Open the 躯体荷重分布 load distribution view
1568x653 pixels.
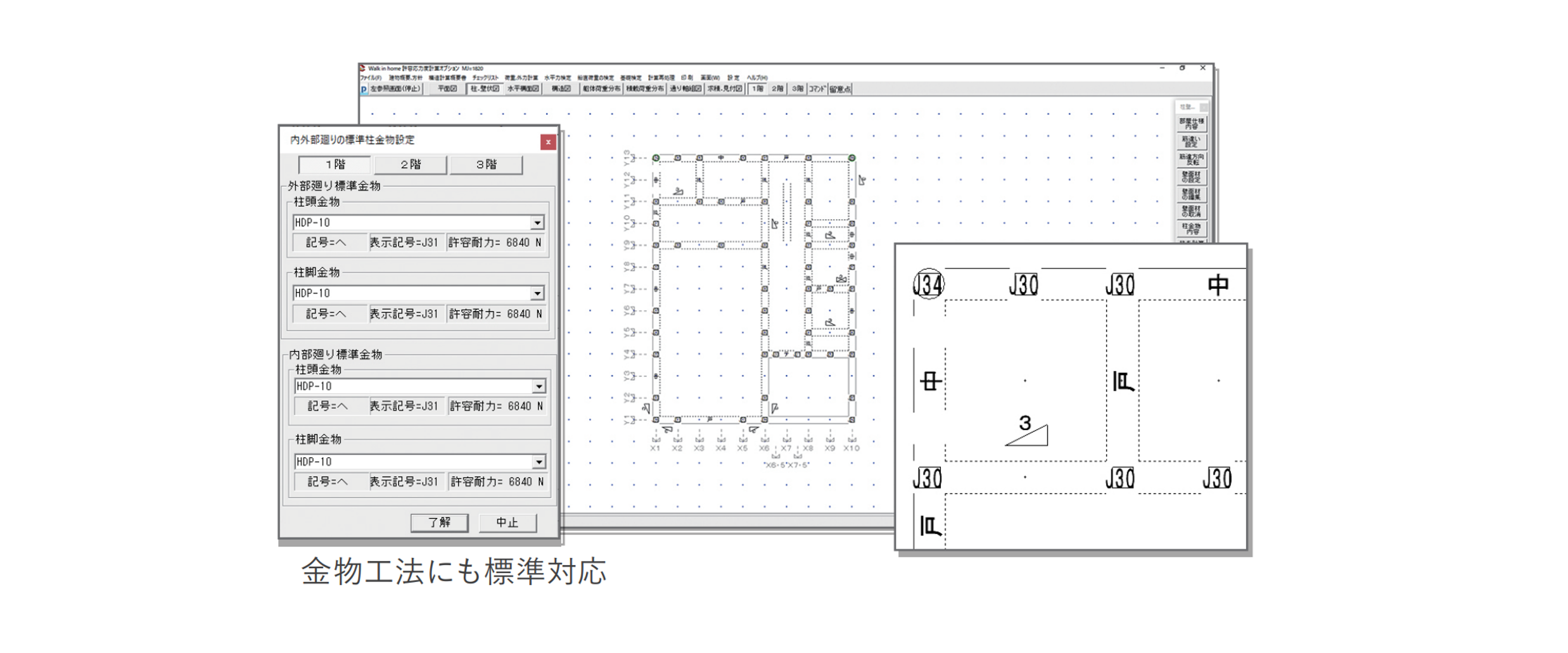coord(601,89)
